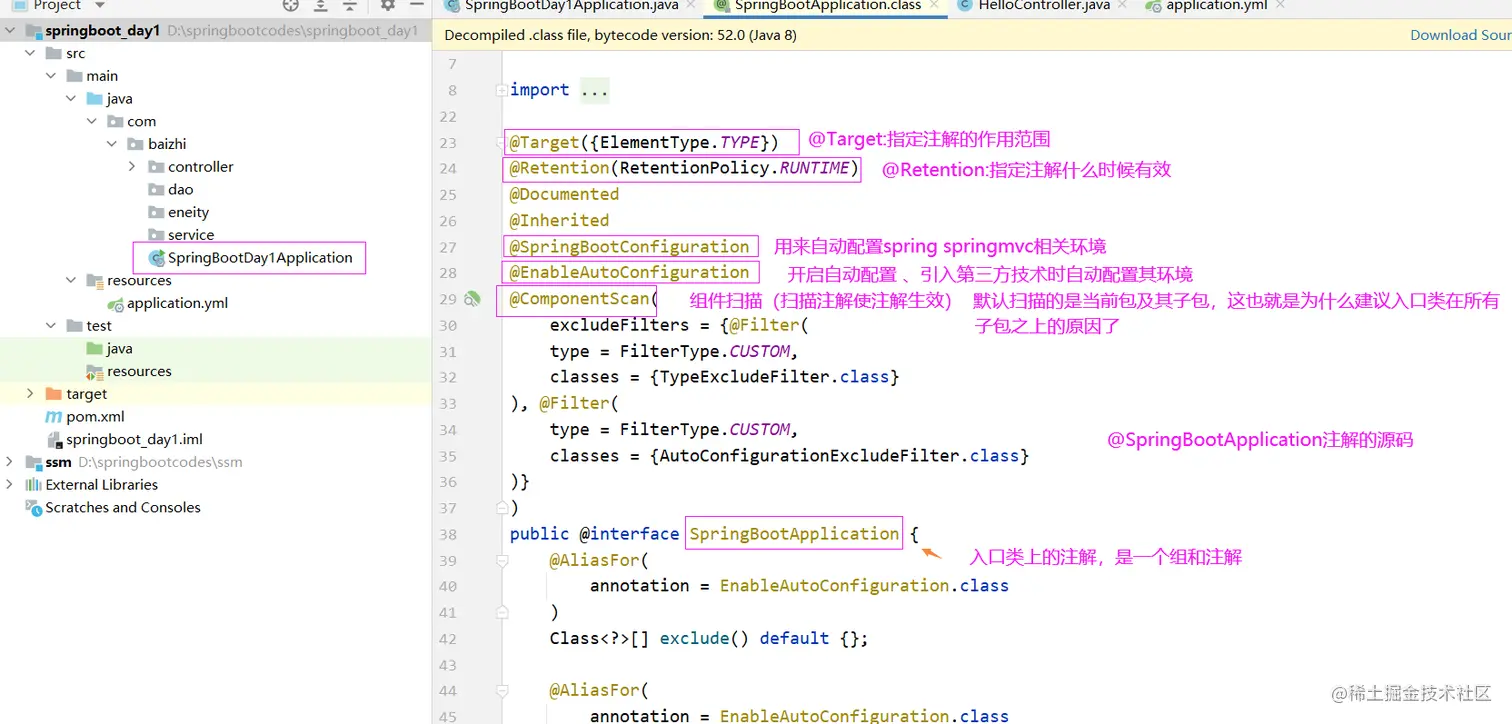The height and width of the screenshot is (724, 1512).
Task: Collapse the src folder node
Action: (x=31, y=53)
